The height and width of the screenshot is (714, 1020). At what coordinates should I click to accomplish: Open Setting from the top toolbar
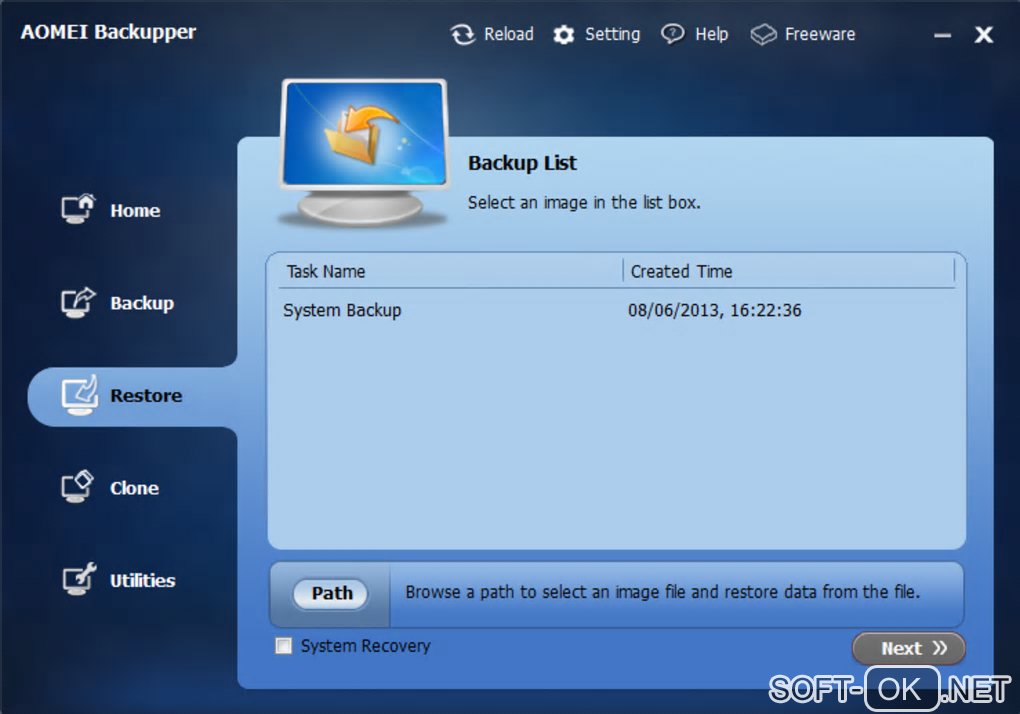612,34
